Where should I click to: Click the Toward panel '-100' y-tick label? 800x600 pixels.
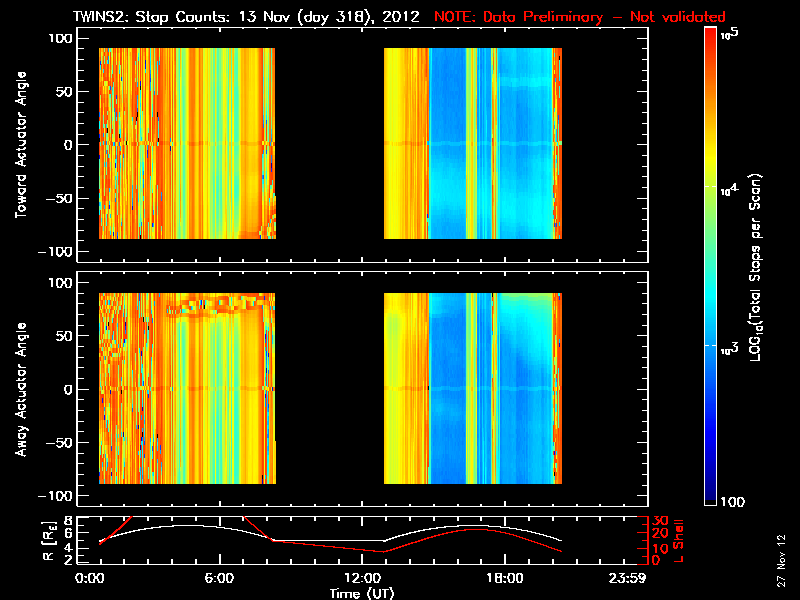pos(56,252)
